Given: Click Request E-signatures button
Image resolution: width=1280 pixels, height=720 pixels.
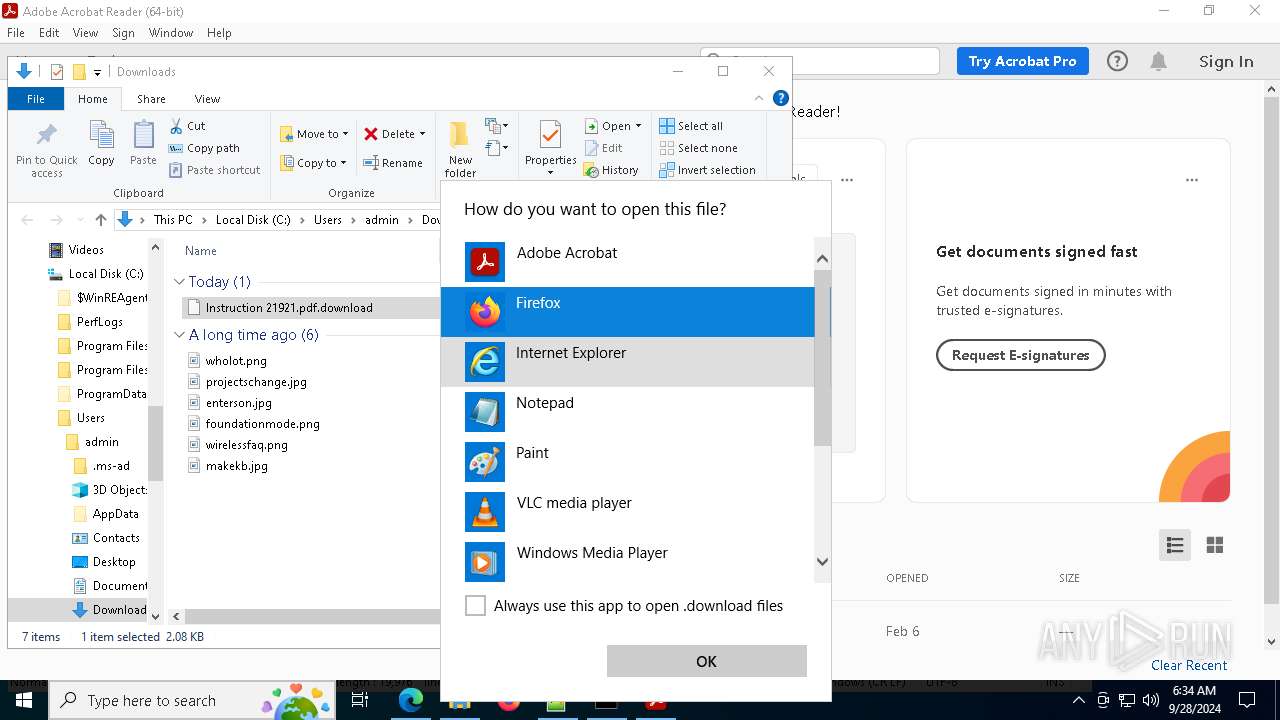Looking at the screenshot, I should pyautogui.click(x=1020, y=355).
